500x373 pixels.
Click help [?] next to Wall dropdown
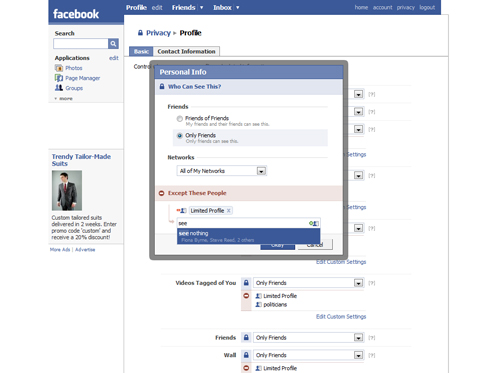coord(372,355)
